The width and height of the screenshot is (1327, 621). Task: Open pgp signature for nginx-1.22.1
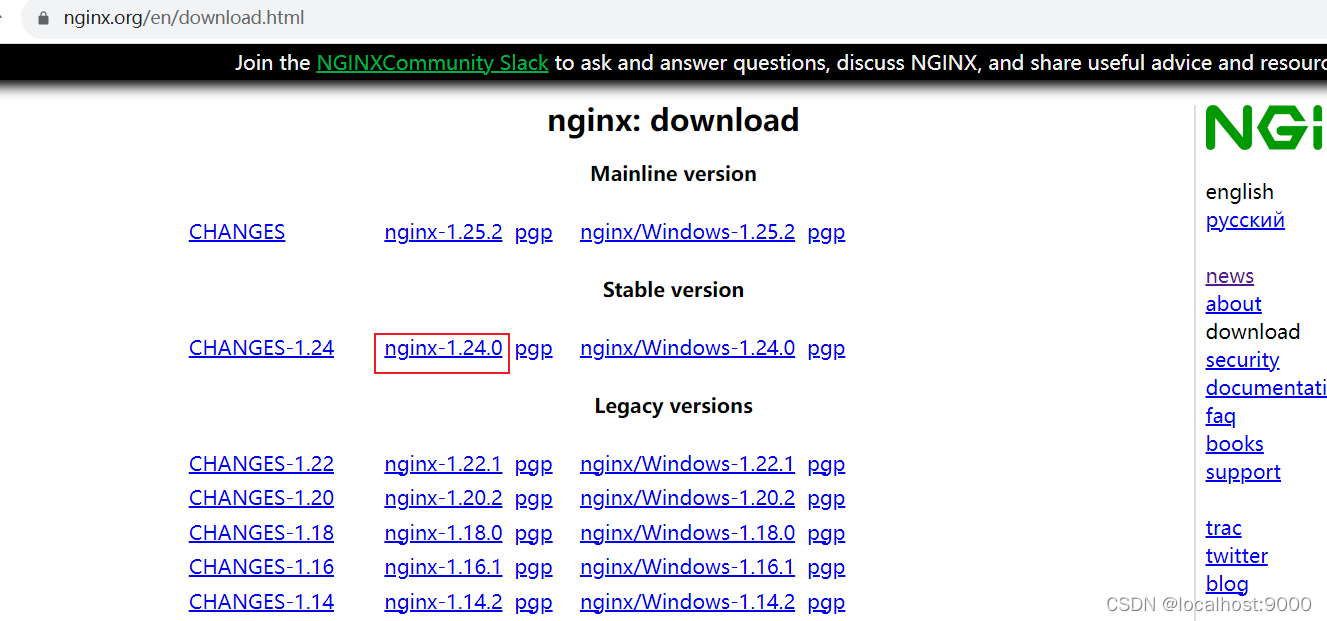click(x=533, y=465)
